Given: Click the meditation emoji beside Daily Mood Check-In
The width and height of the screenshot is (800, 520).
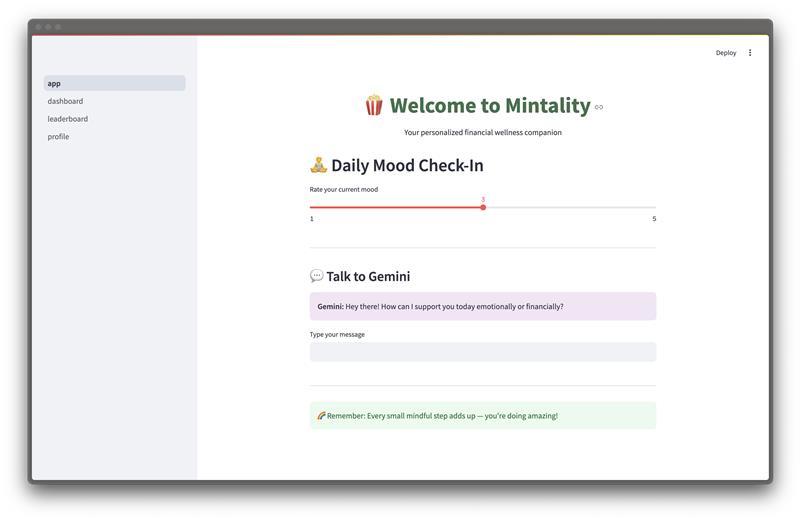Looking at the screenshot, I should click(x=318, y=165).
